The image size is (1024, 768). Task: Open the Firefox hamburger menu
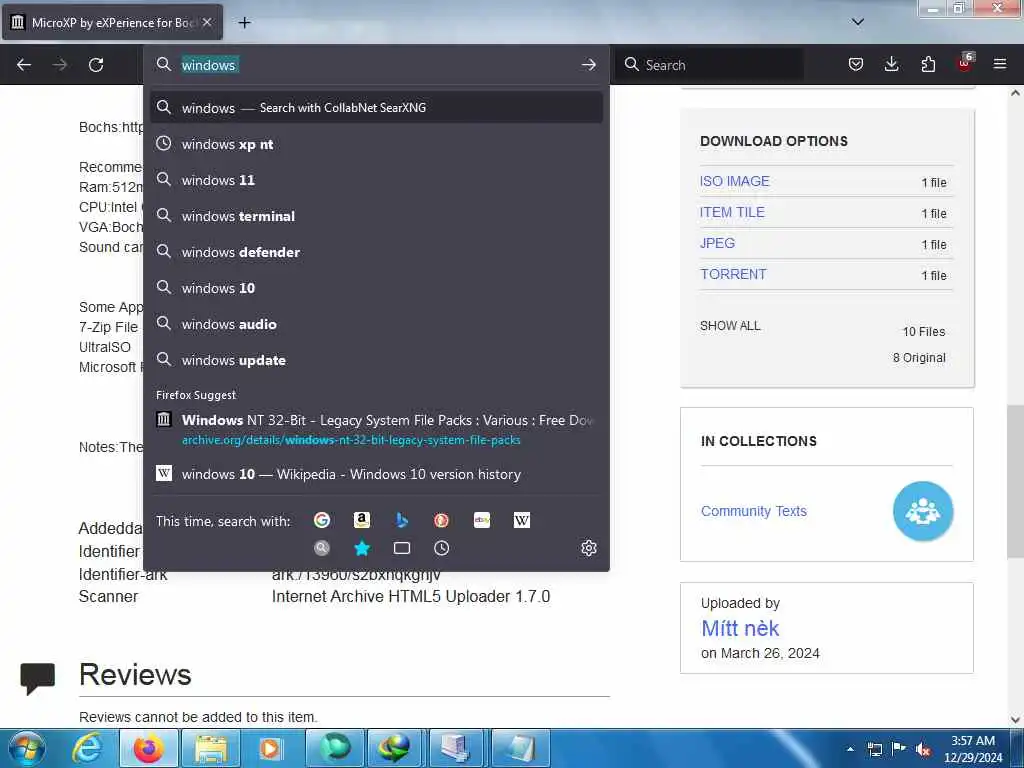(x=1000, y=64)
